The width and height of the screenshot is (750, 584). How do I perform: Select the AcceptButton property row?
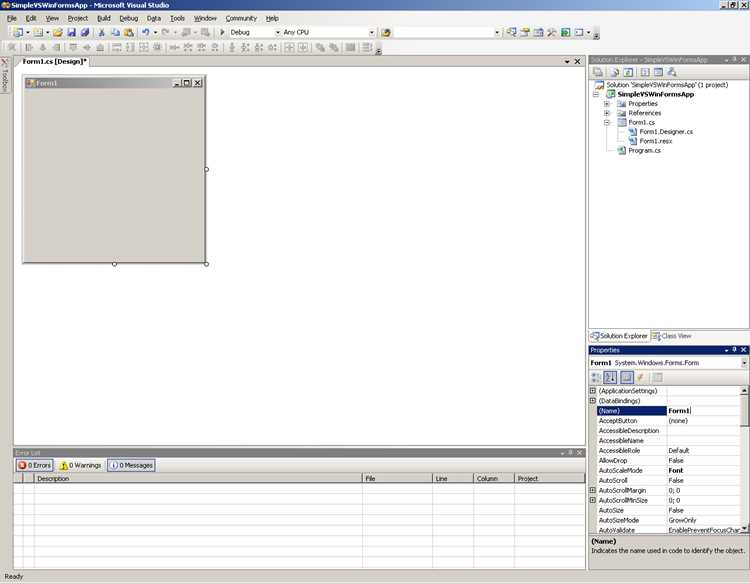pos(668,421)
